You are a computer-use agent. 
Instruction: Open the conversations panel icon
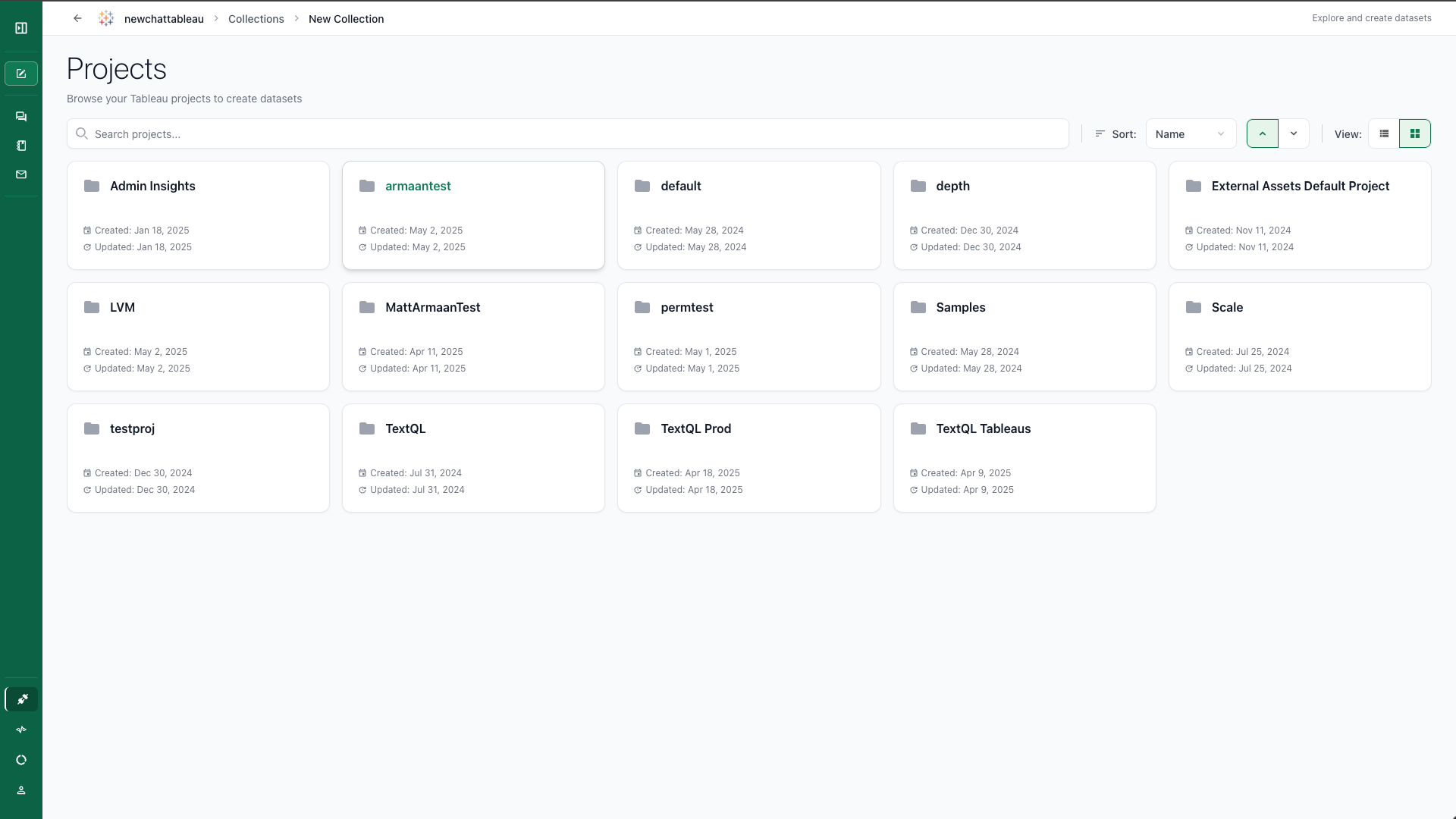(x=20, y=116)
